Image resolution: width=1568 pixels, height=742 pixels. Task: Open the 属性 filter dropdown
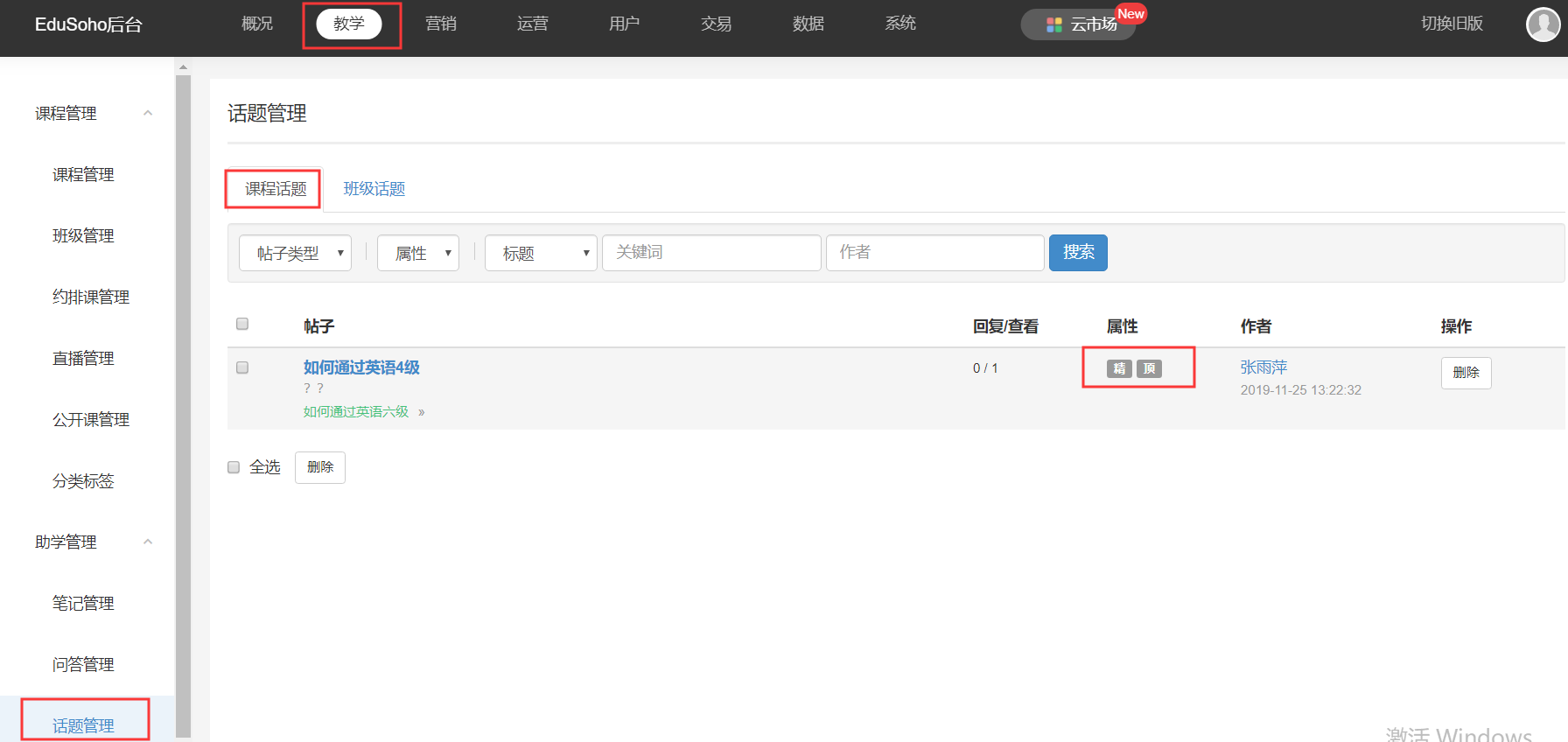(x=417, y=253)
